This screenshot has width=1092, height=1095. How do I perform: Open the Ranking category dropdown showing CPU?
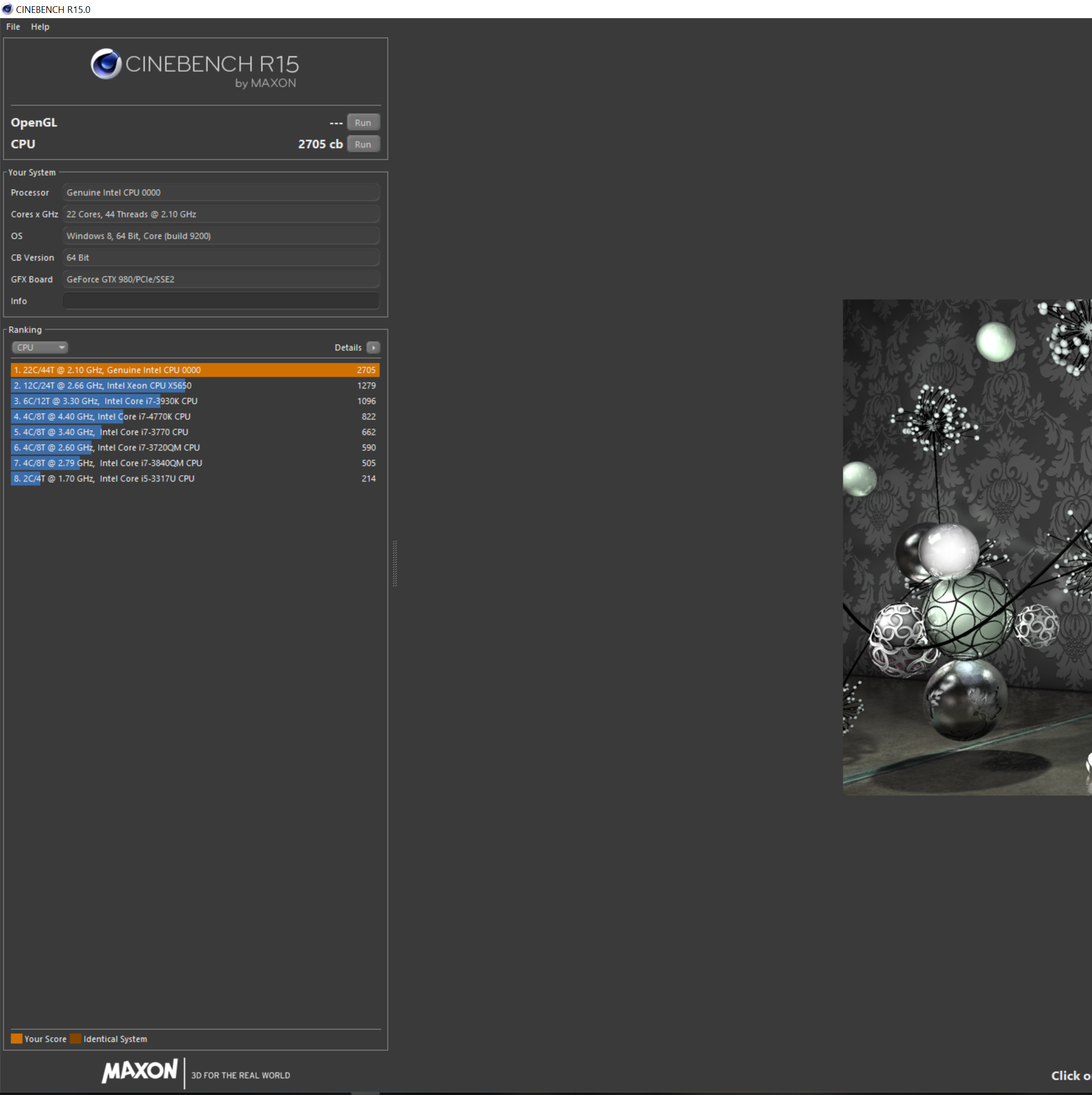tap(39, 347)
